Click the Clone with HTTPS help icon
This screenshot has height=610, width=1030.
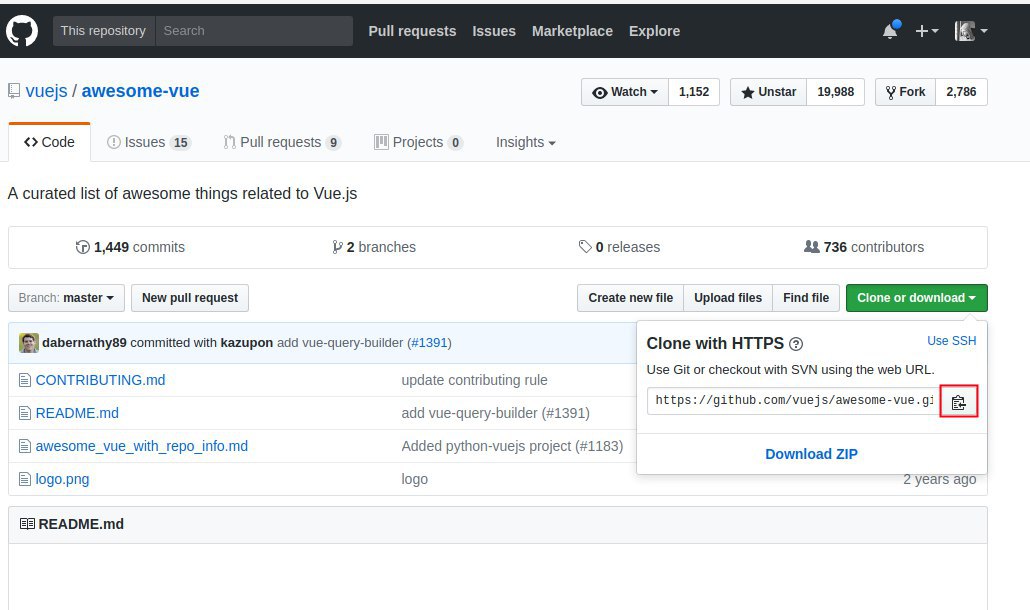tap(796, 344)
